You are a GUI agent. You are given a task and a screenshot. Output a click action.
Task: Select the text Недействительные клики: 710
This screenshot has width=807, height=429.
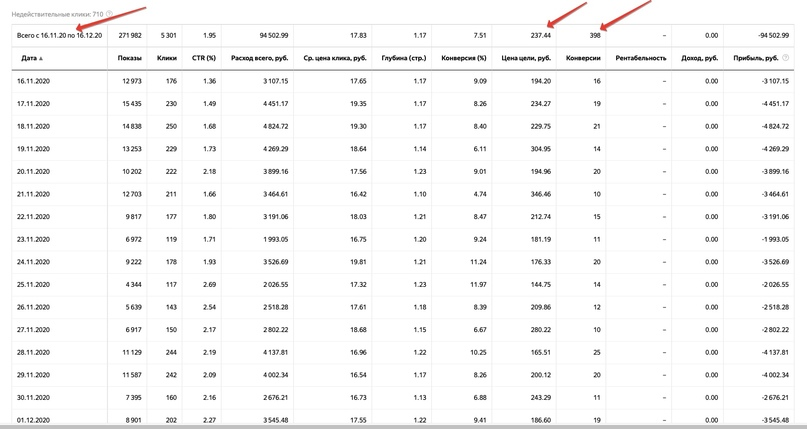[x=57, y=14]
